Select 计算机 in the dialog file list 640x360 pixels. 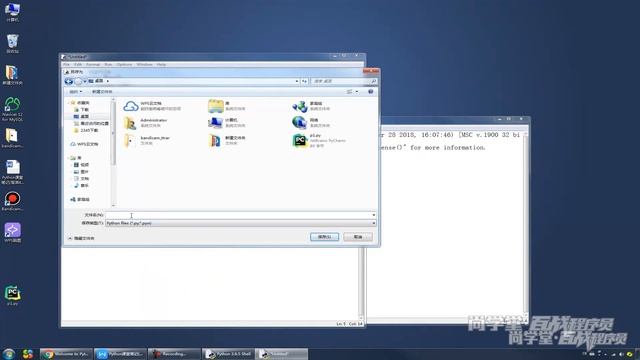tap(227, 123)
